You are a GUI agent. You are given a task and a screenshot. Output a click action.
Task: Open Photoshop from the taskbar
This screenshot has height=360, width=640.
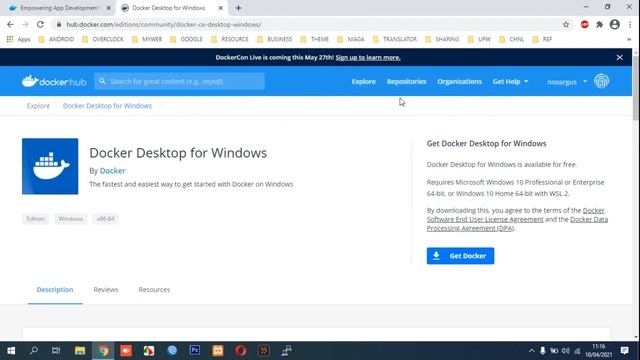coord(195,350)
